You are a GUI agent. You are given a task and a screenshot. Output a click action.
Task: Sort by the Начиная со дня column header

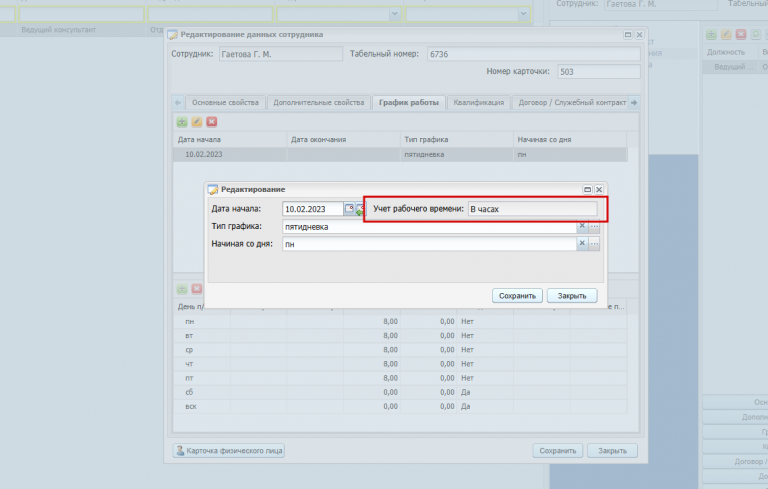[570, 140]
